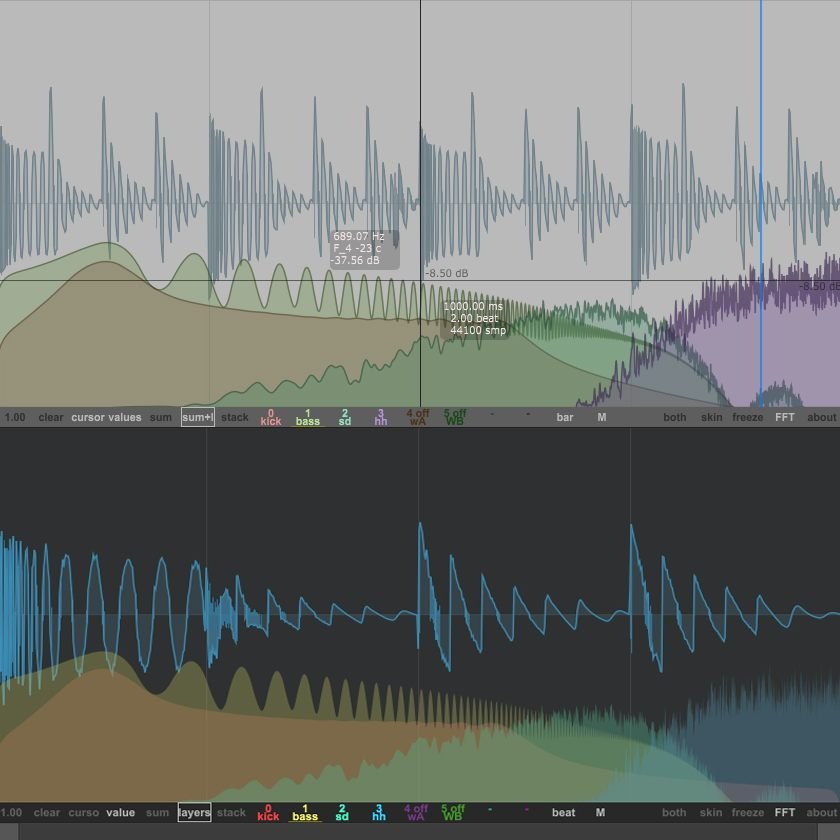
Task: Select 'layers' mode in lower analyzer
Action: click(x=194, y=813)
